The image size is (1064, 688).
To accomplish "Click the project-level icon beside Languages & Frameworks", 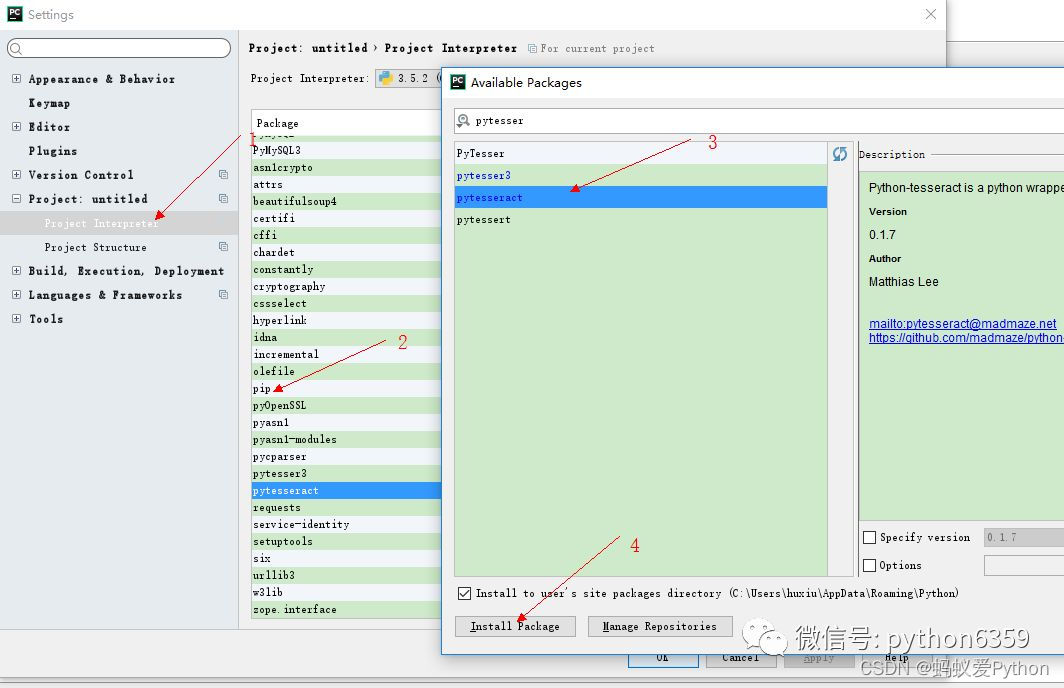I will tap(223, 294).
